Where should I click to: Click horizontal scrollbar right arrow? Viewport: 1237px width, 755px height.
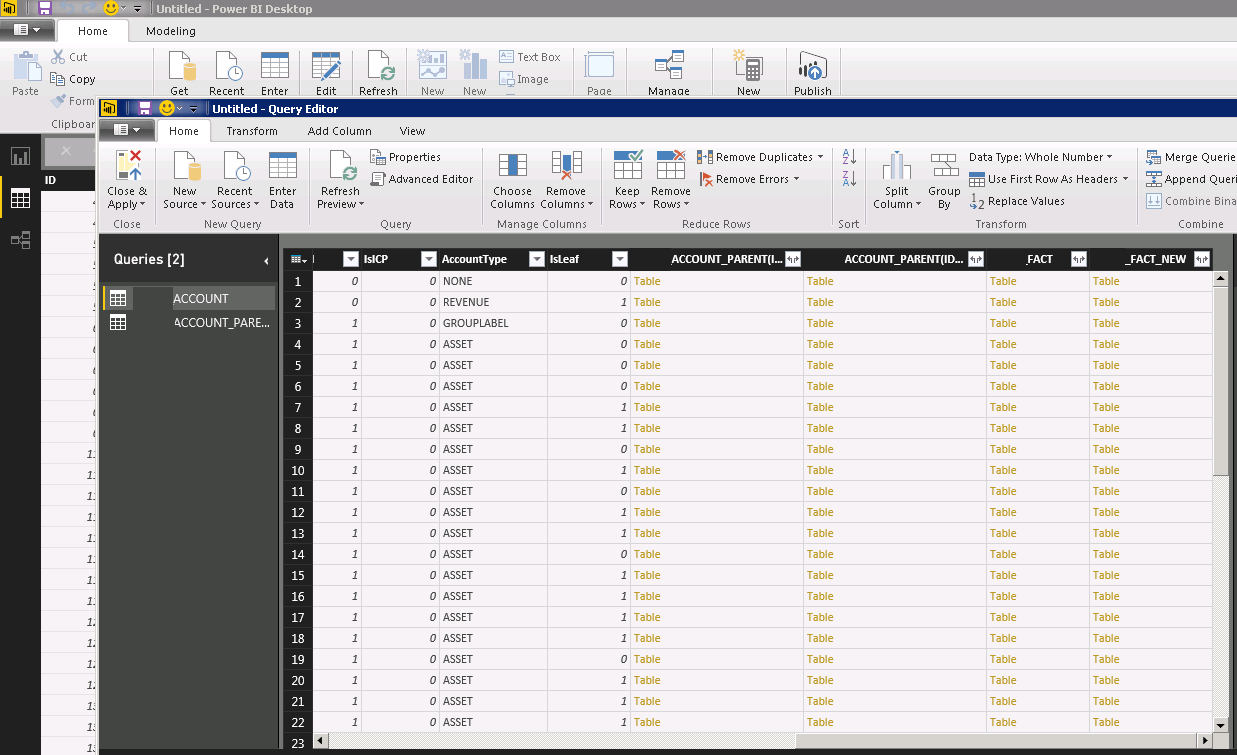click(1204, 741)
